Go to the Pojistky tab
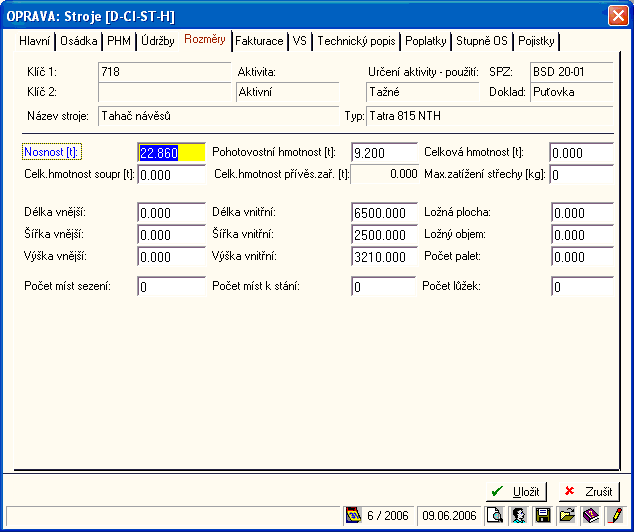Viewport: 634px width, 532px height. [536, 41]
